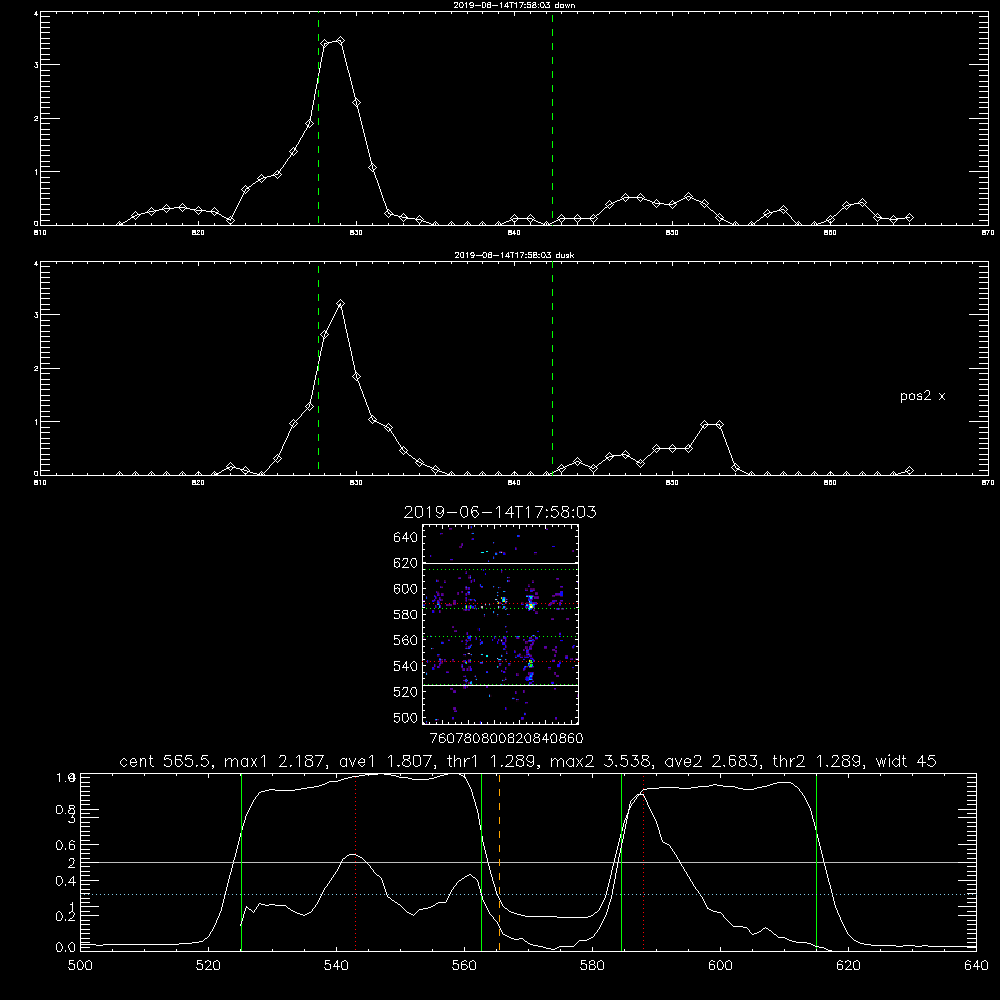Click the blue dotted threshold line in bottom plot
The height and width of the screenshot is (1000, 1000).
pos(528,895)
